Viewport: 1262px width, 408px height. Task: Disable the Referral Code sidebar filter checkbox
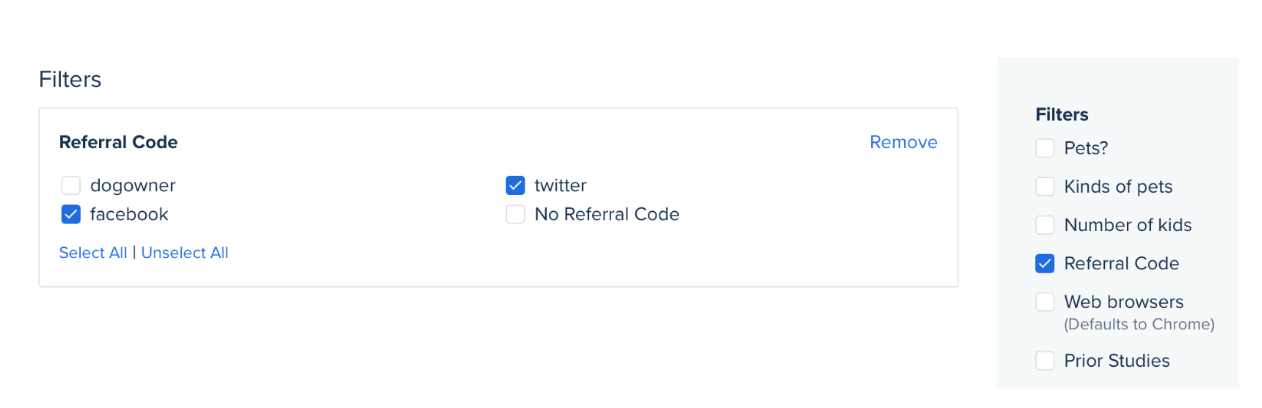[1045, 264]
